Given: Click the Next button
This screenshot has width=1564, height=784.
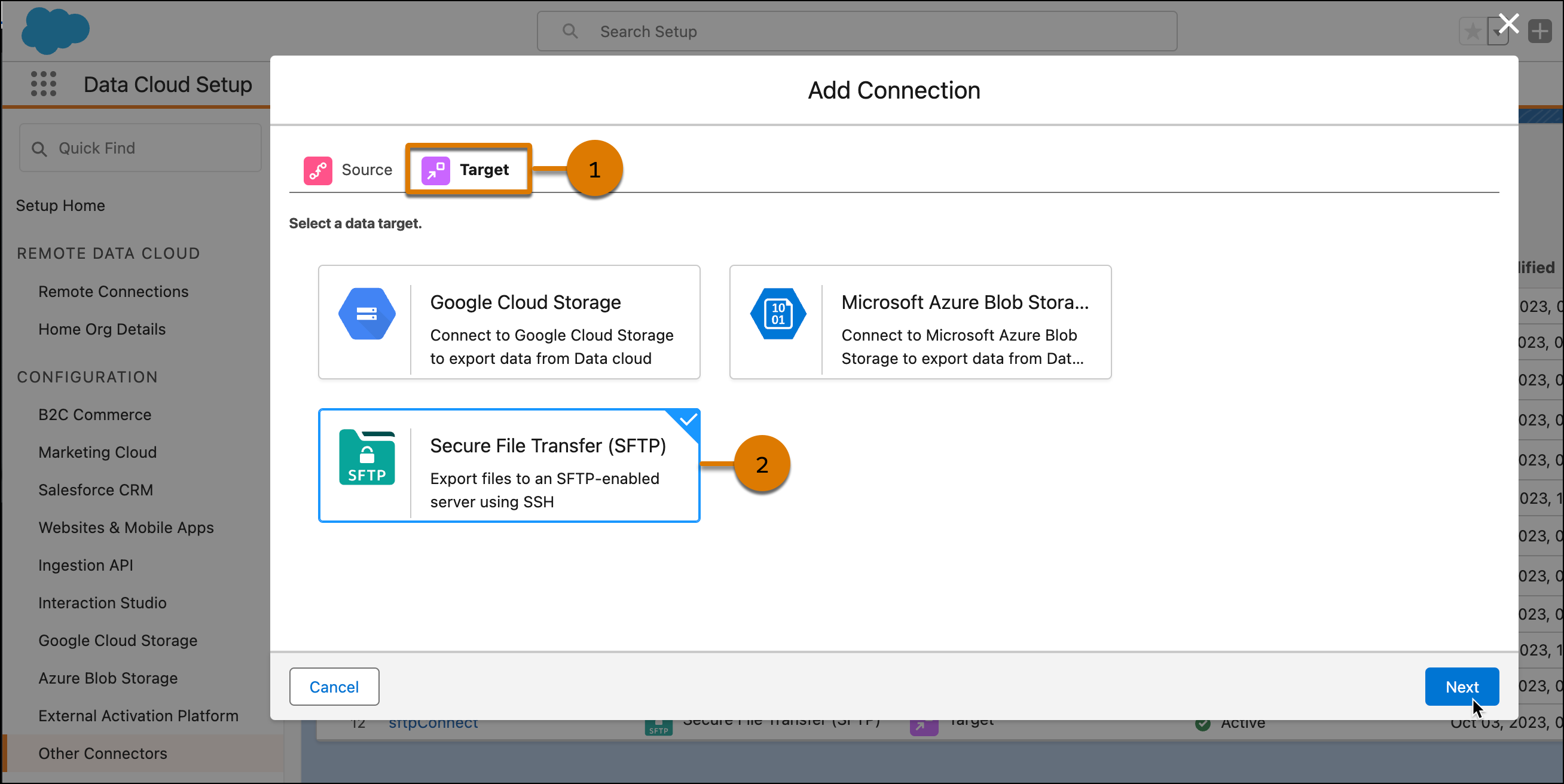Looking at the screenshot, I should click(x=1461, y=687).
